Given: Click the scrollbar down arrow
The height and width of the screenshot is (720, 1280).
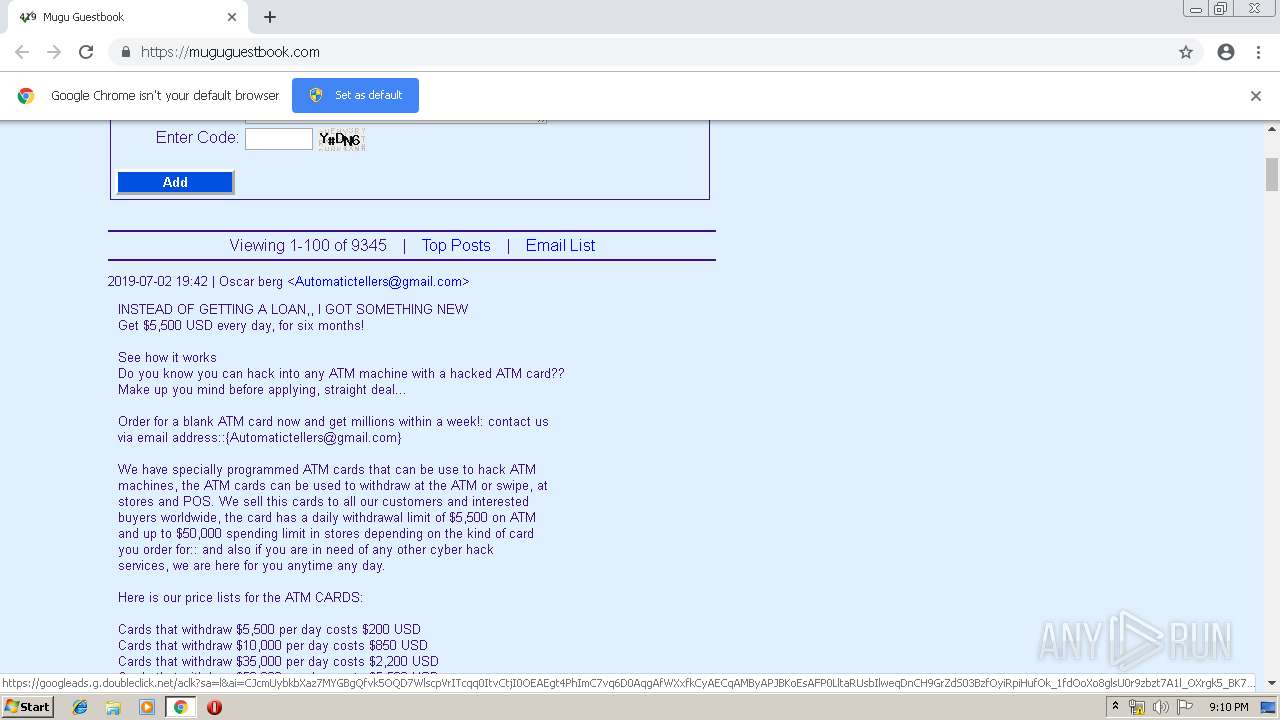Looking at the screenshot, I should point(1272,683).
